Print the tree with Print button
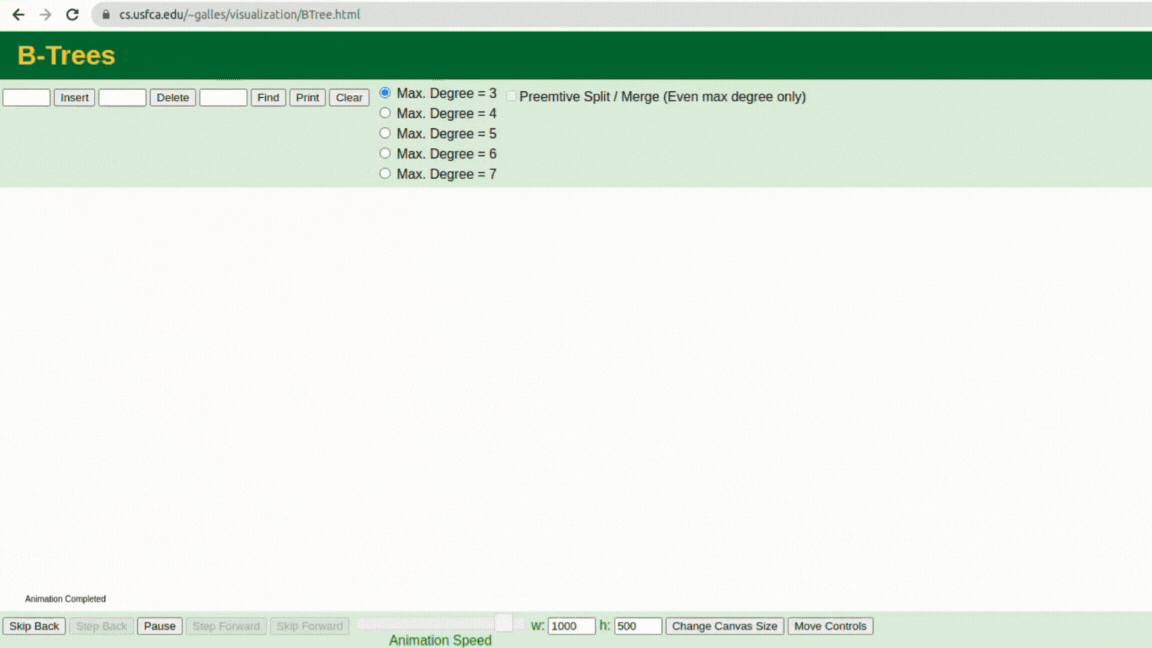The height and width of the screenshot is (648, 1152). coord(307,98)
